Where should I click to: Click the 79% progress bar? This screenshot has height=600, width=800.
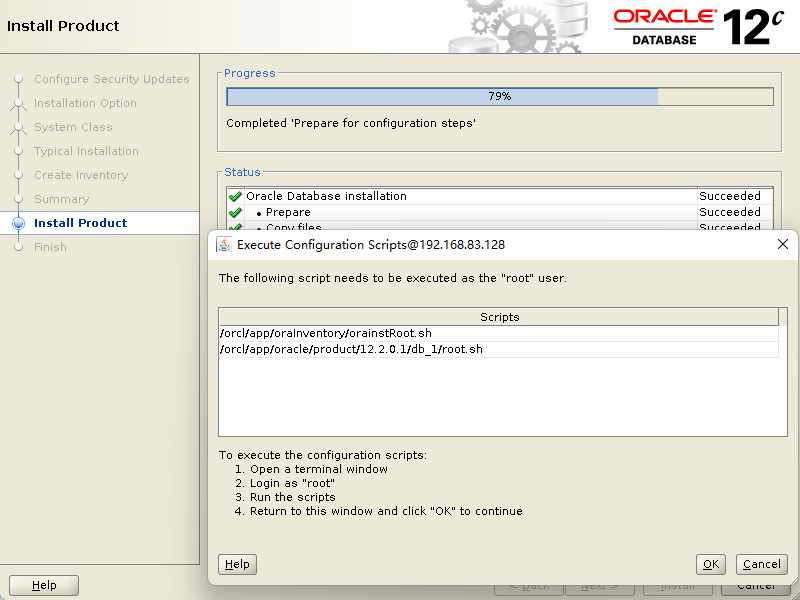[499, 96]
